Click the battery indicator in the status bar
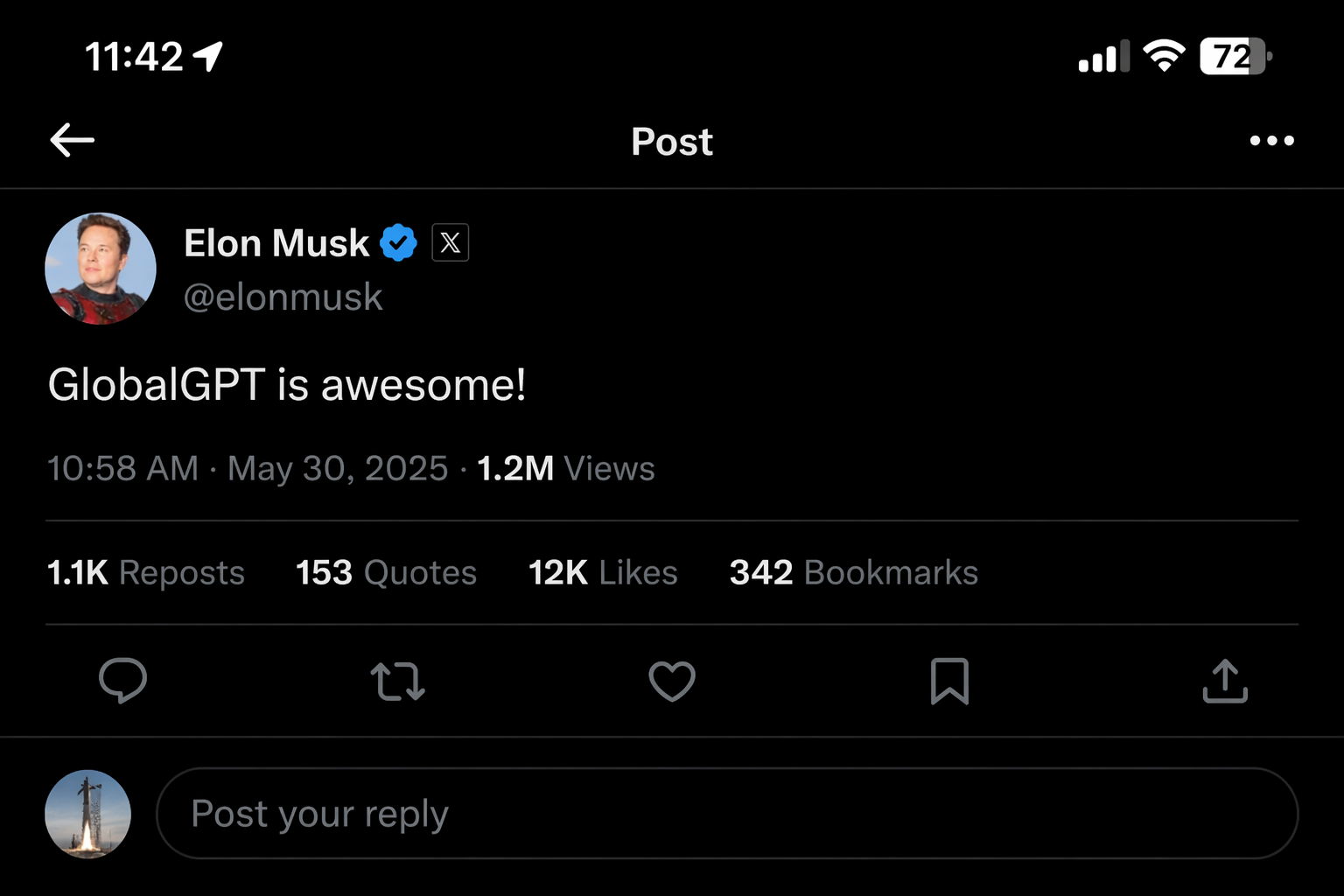This screenshot has width=1344, height=896. click(1234, 56)
